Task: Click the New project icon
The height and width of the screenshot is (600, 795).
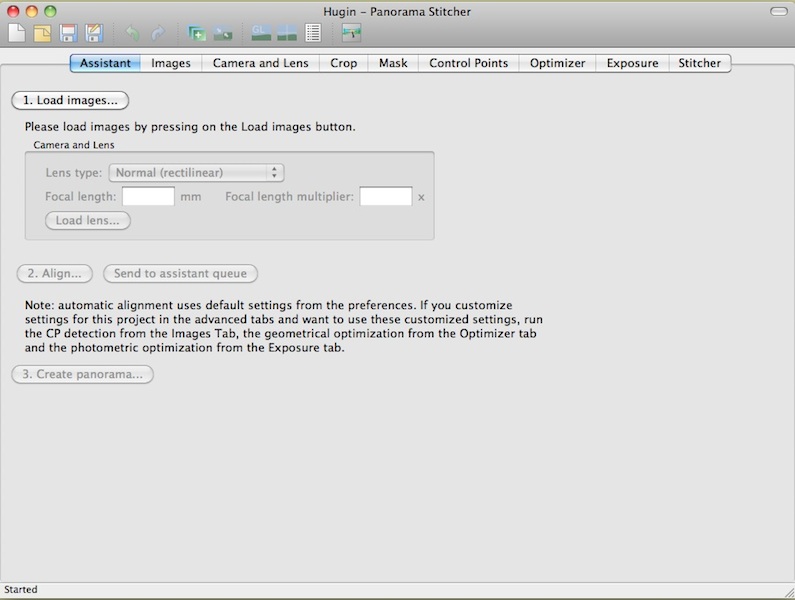Action: pos(17,33)
